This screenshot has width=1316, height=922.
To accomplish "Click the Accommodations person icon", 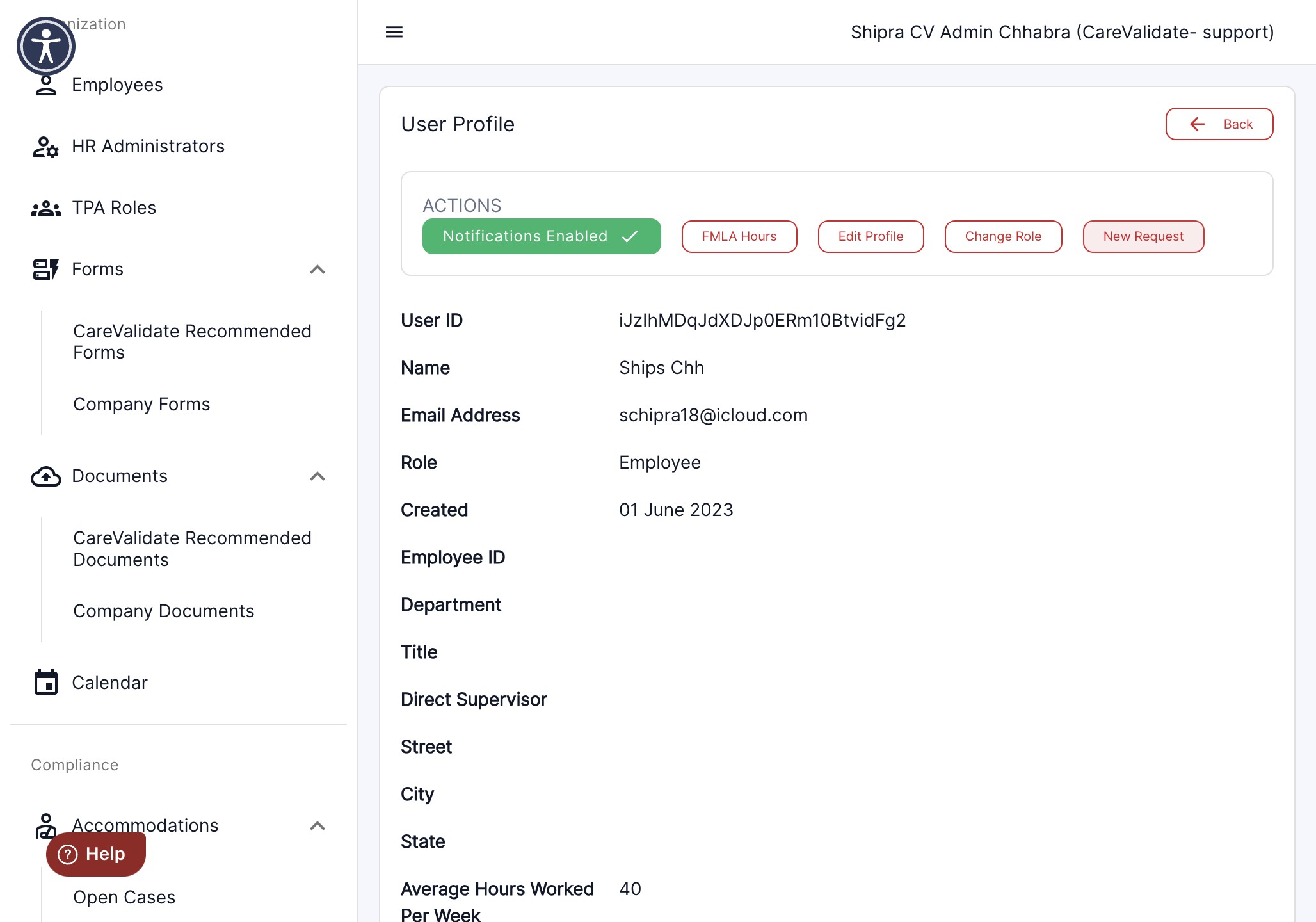I will (x=46, y=825).
